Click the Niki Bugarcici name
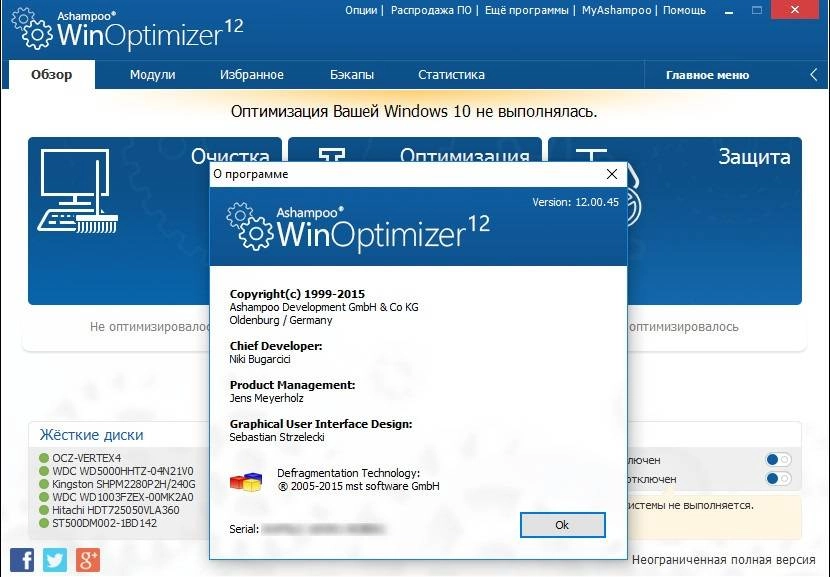Viewport: 830px width, 577px height. click(260, 359)
